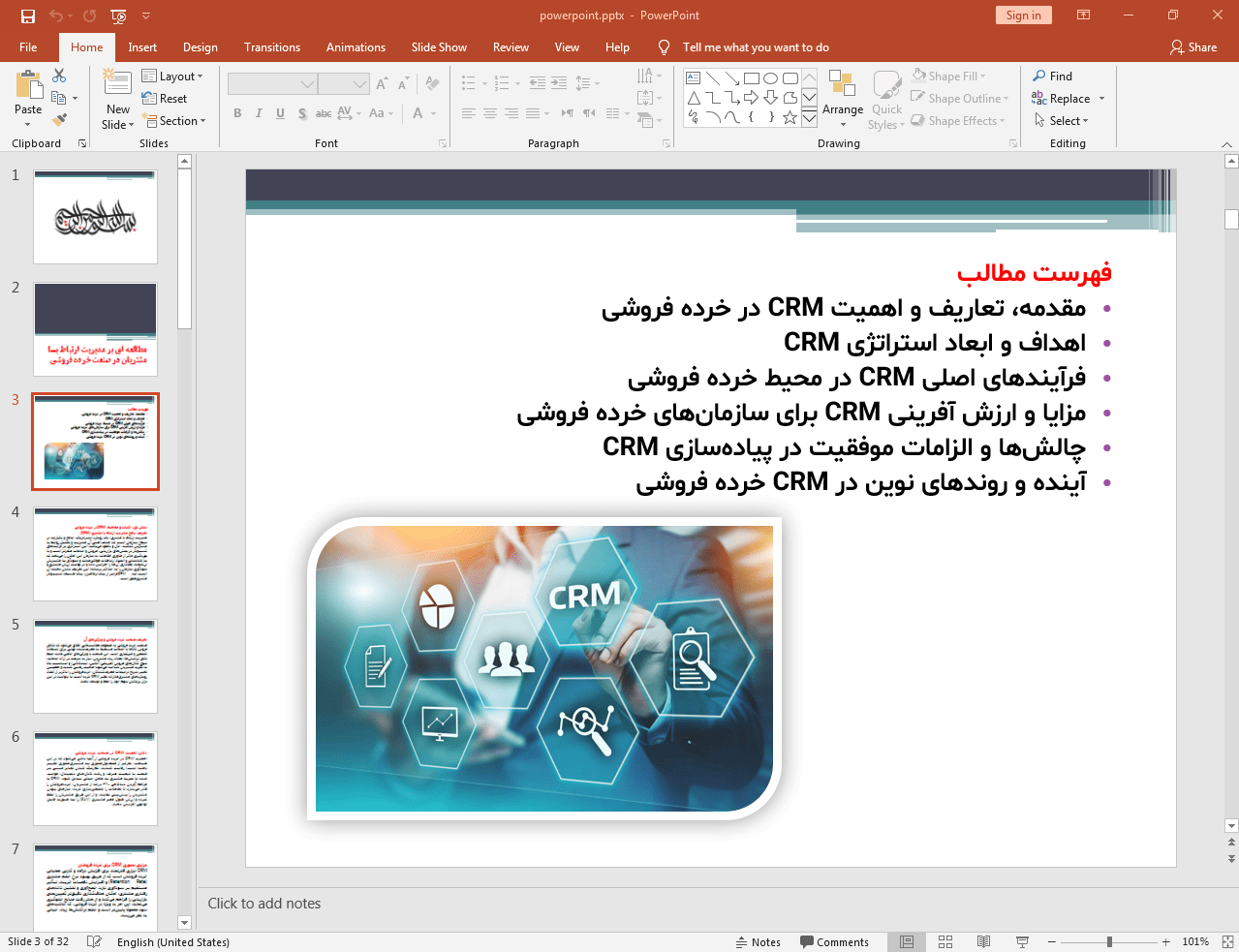1239x952 pixels.
Task: Insert an oval from the shapes gallery
Action: pyautogui.click(x=770, y=78)
